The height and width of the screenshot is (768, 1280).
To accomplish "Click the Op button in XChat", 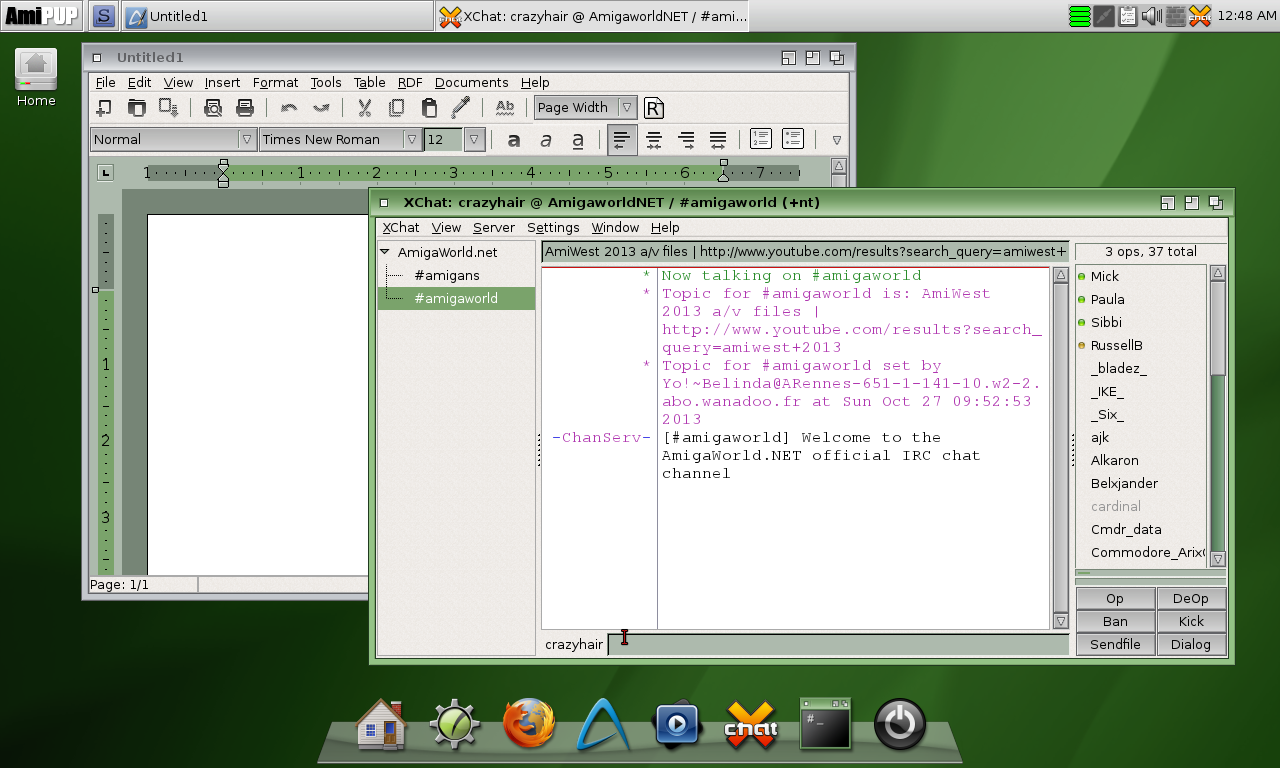I will coord(1115,599).
